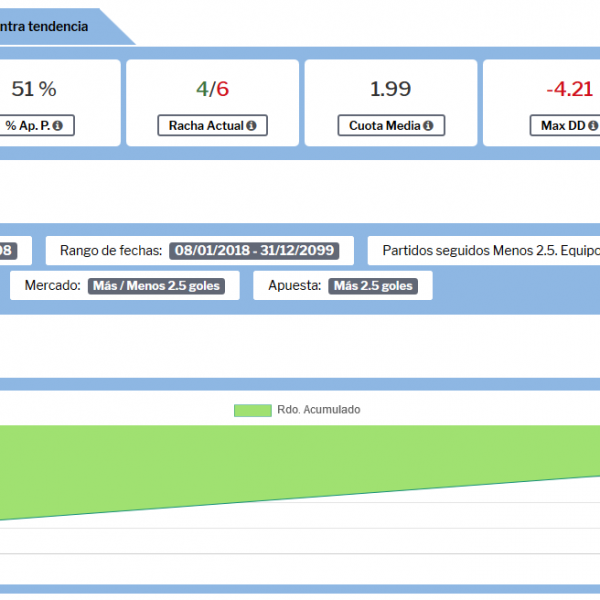The image size is (600, 600).
Task: Click the % Ap. P. label button
Action: pyautogui.click(x=36, y=125)
